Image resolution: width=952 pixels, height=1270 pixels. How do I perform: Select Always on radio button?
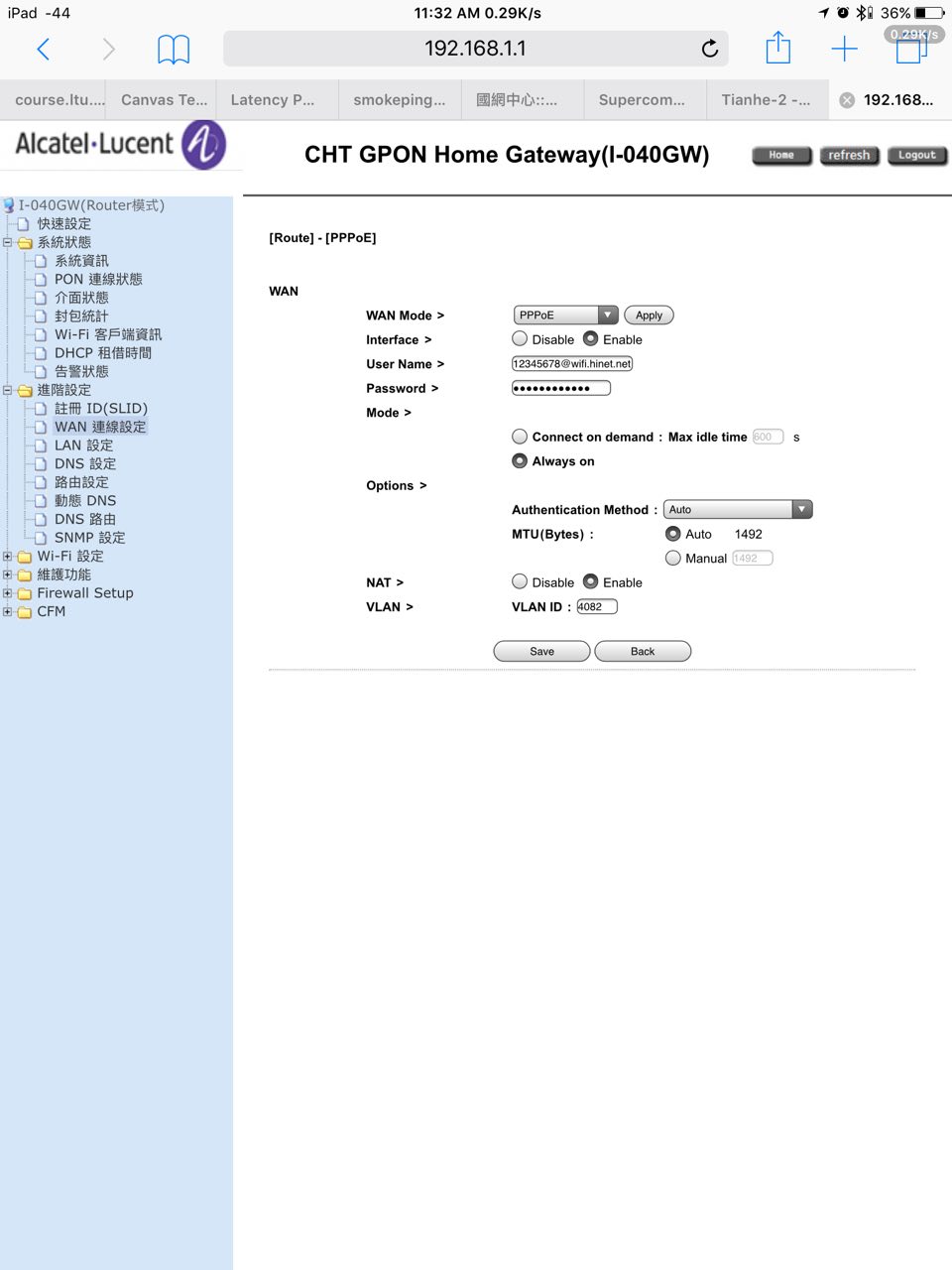click(x=520, y=461)
